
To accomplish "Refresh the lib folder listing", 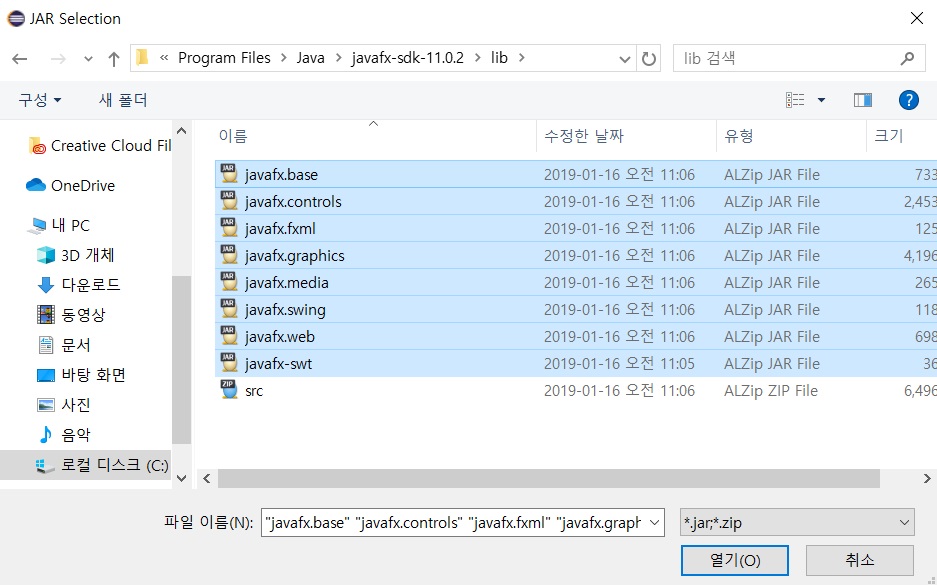I will click(648, 59).
